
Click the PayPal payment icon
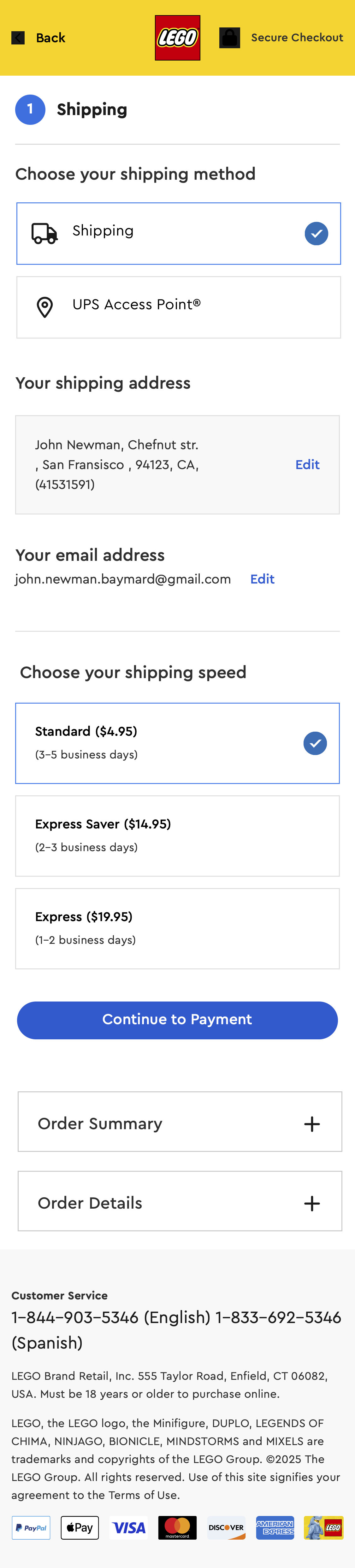31,1527
